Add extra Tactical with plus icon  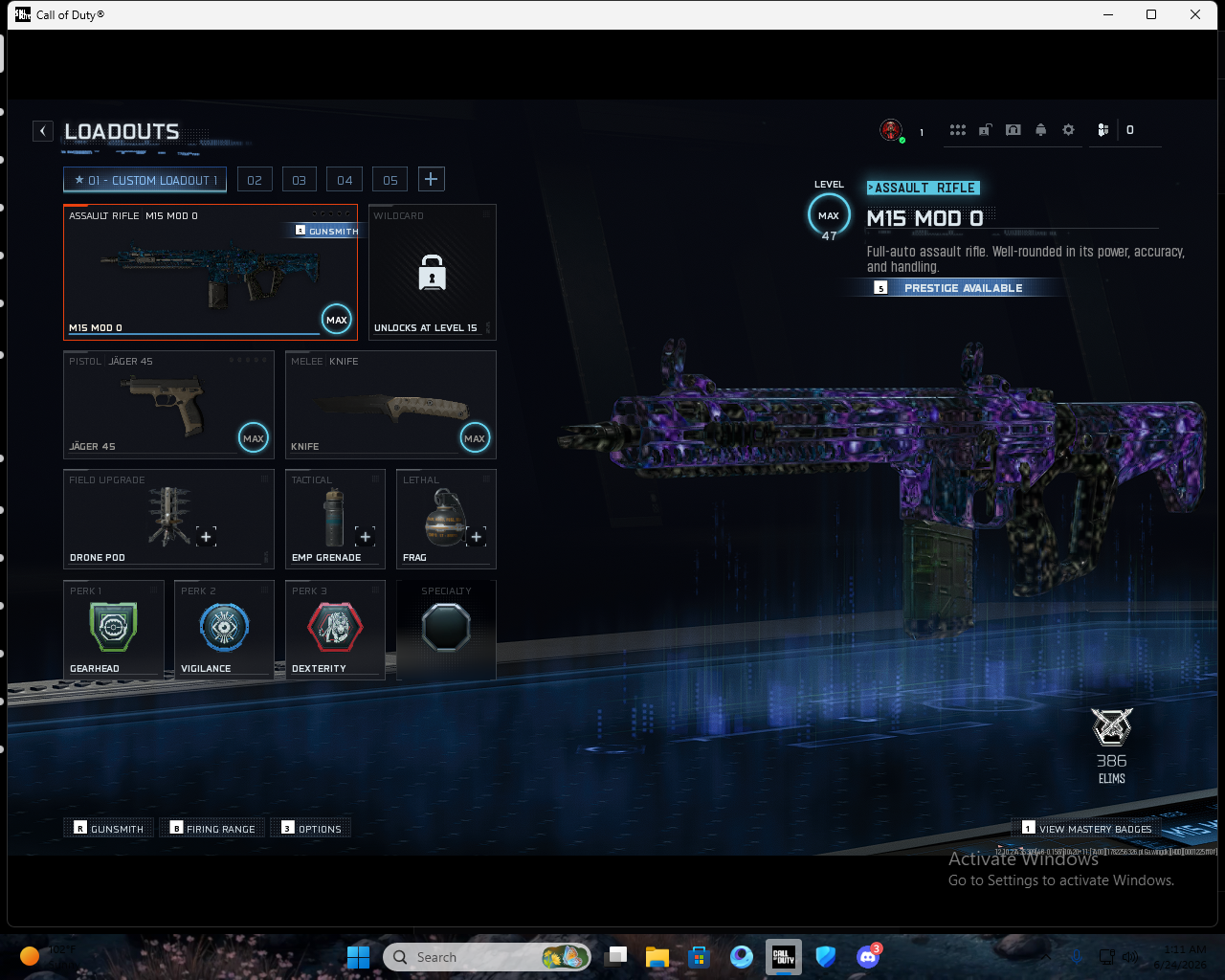[x=365, y=537]
